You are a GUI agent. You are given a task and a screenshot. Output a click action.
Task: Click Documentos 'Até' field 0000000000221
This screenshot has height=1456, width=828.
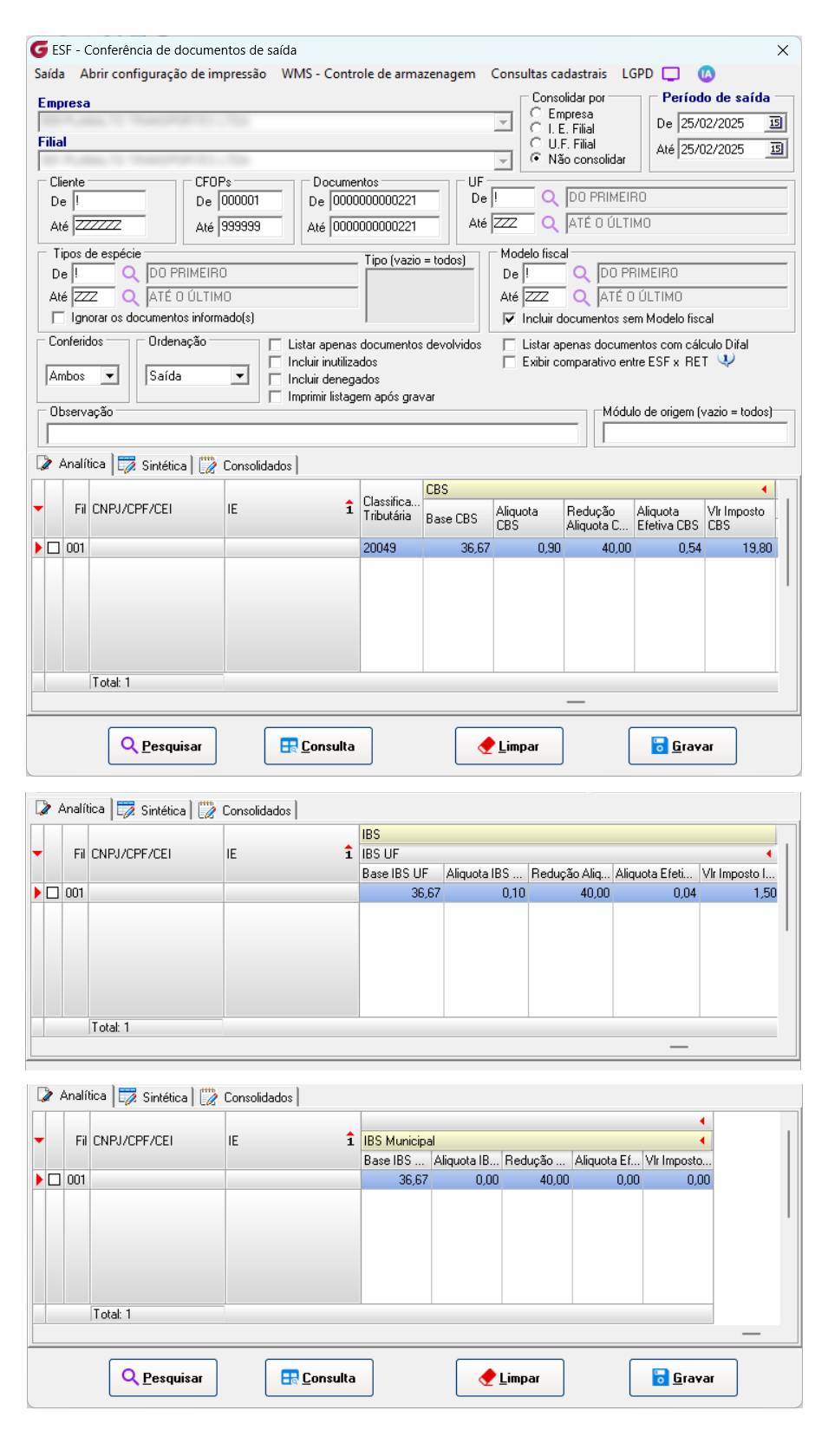(x=385, y=227)
